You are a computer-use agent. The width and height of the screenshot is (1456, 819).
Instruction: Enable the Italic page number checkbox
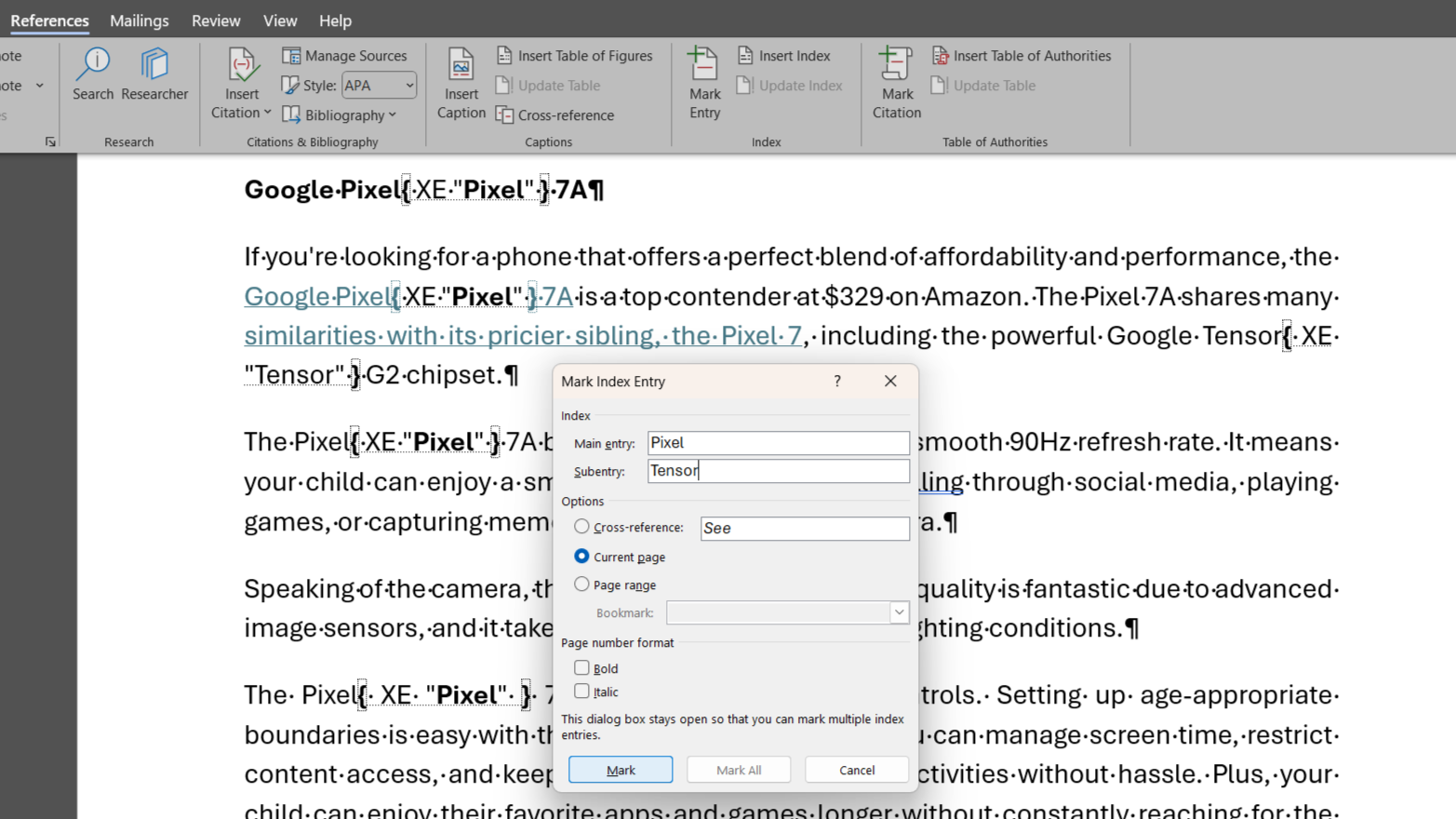pyautogui.click(x=581, y=691)
